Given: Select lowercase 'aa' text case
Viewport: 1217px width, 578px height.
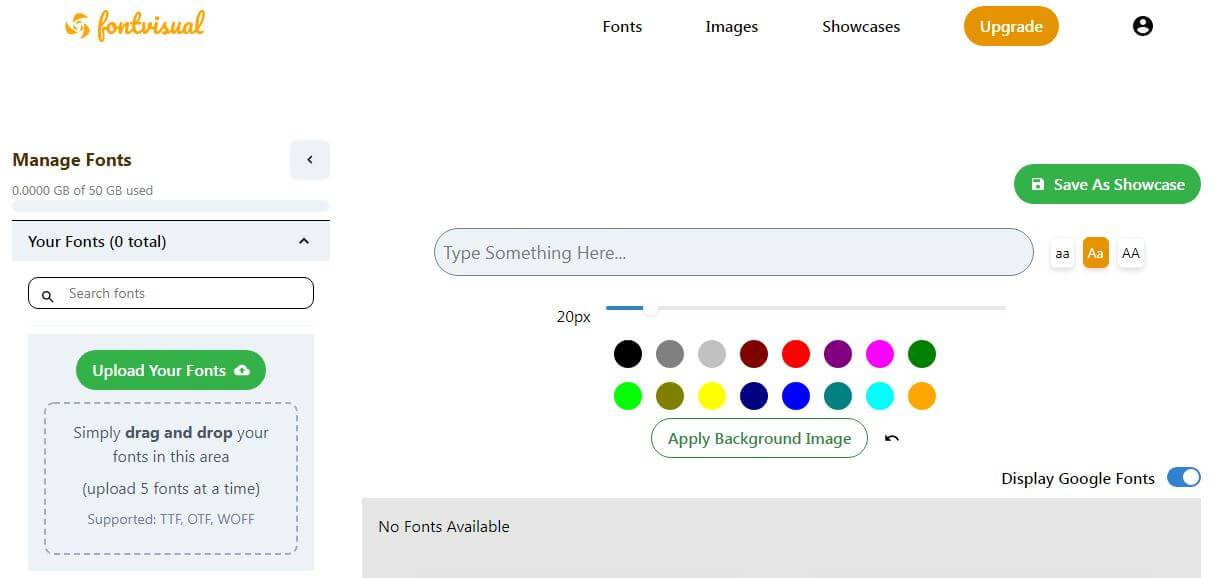Looking at the screenshot, I should 1062,253.
